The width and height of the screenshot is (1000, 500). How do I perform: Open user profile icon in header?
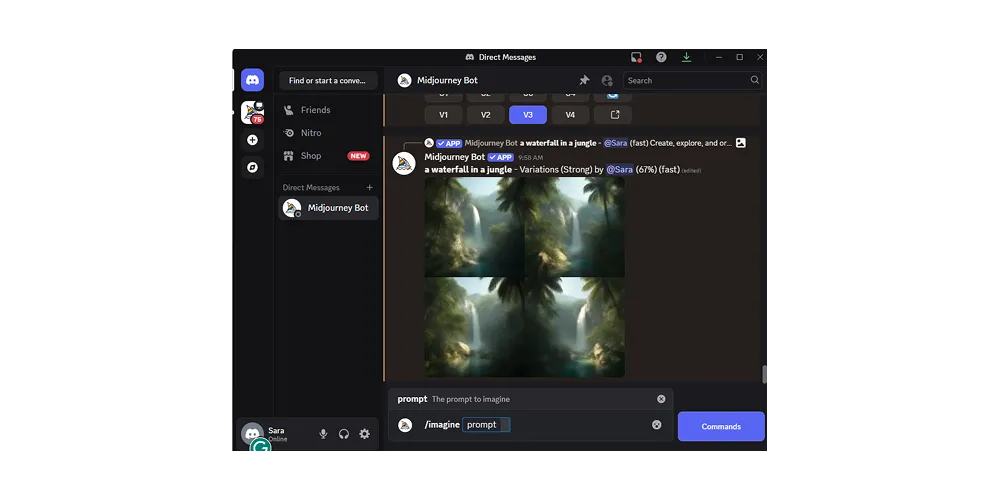pyautogui.click(x=607, y=80)
